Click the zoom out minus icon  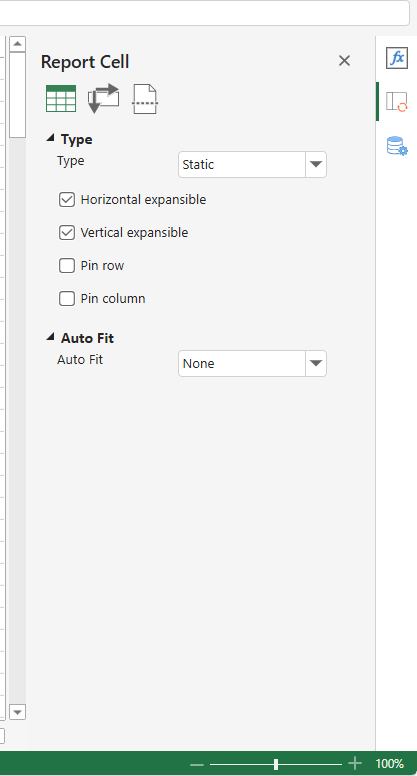point(196,765)
